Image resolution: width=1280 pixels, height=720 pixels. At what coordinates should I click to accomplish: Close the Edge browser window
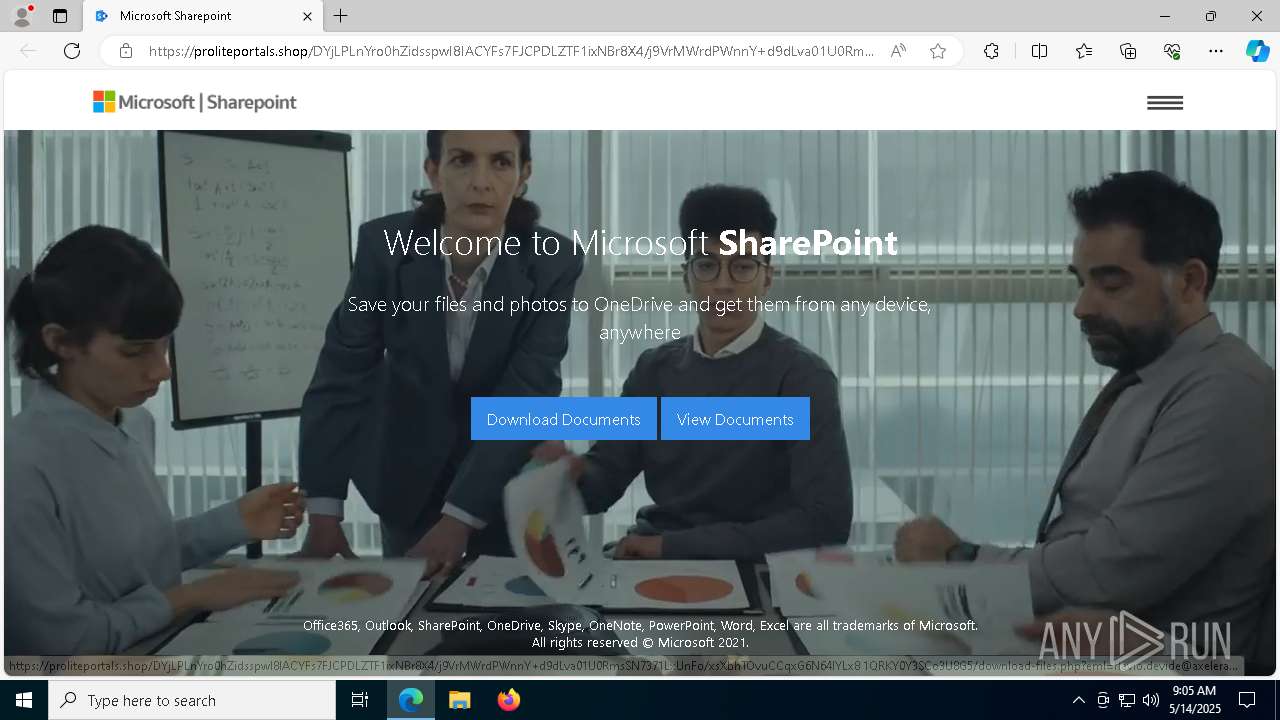1257,16
